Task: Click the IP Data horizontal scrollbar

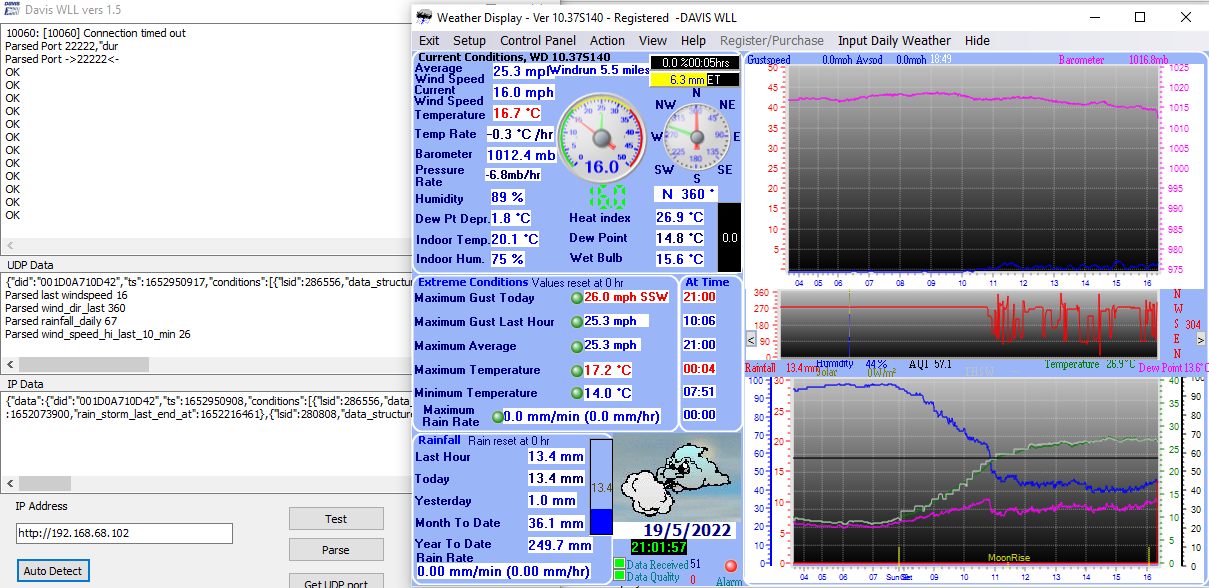Action: click(204, 484)
